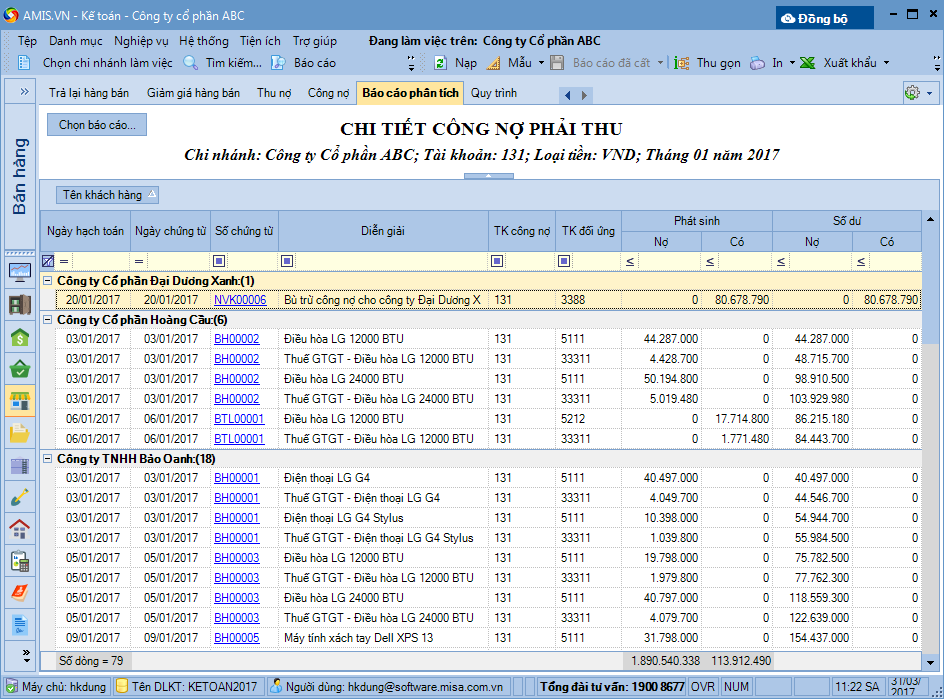The height and width of the screenshot is (699, 944).
Task: Click the Chọn báo cáo... button
Action: pyautogui.click(x=97, y=125)
